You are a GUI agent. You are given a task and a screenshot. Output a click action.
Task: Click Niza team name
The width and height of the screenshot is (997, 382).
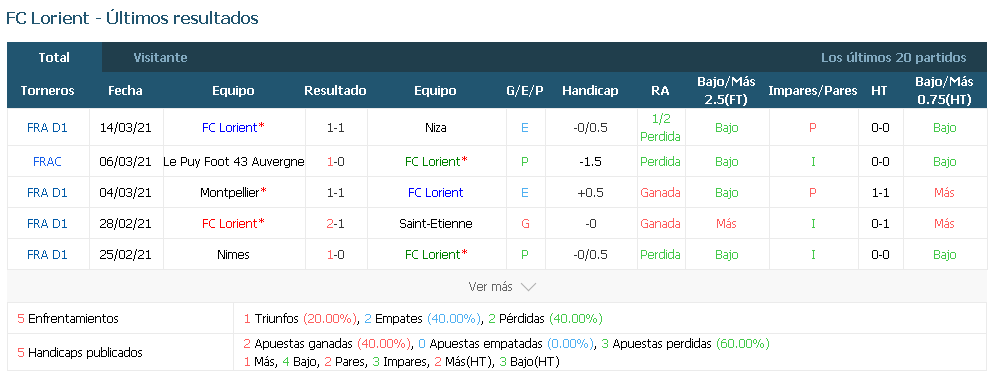tap(436, 127)
